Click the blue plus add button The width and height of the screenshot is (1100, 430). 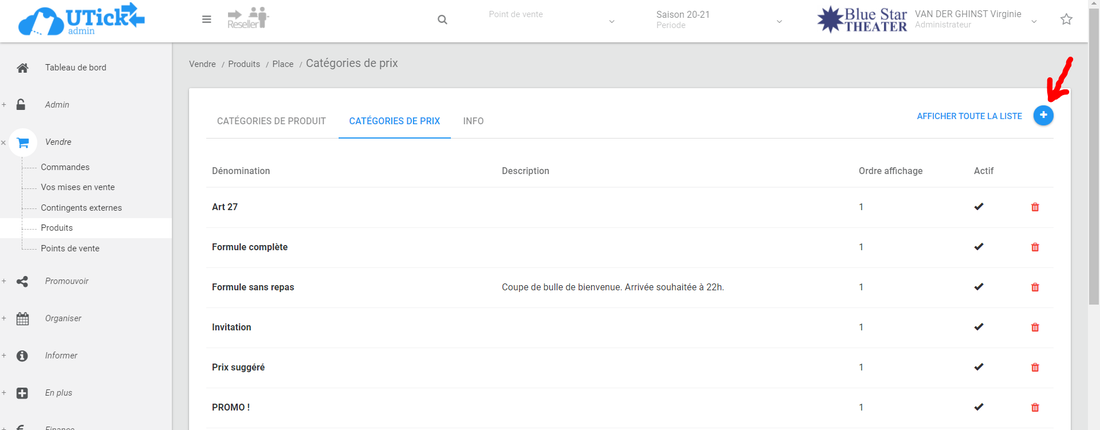[1043, 116]
